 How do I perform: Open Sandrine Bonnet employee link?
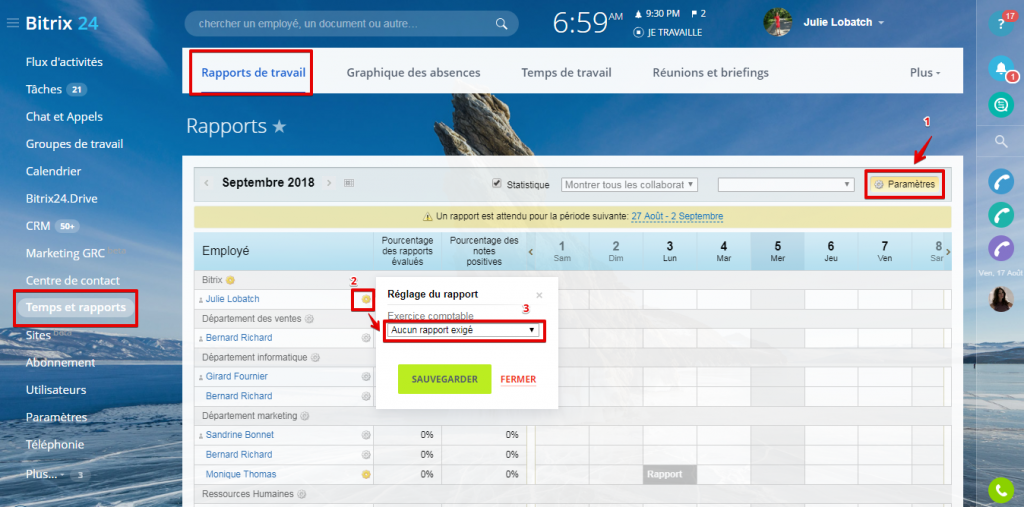point(240,434)
